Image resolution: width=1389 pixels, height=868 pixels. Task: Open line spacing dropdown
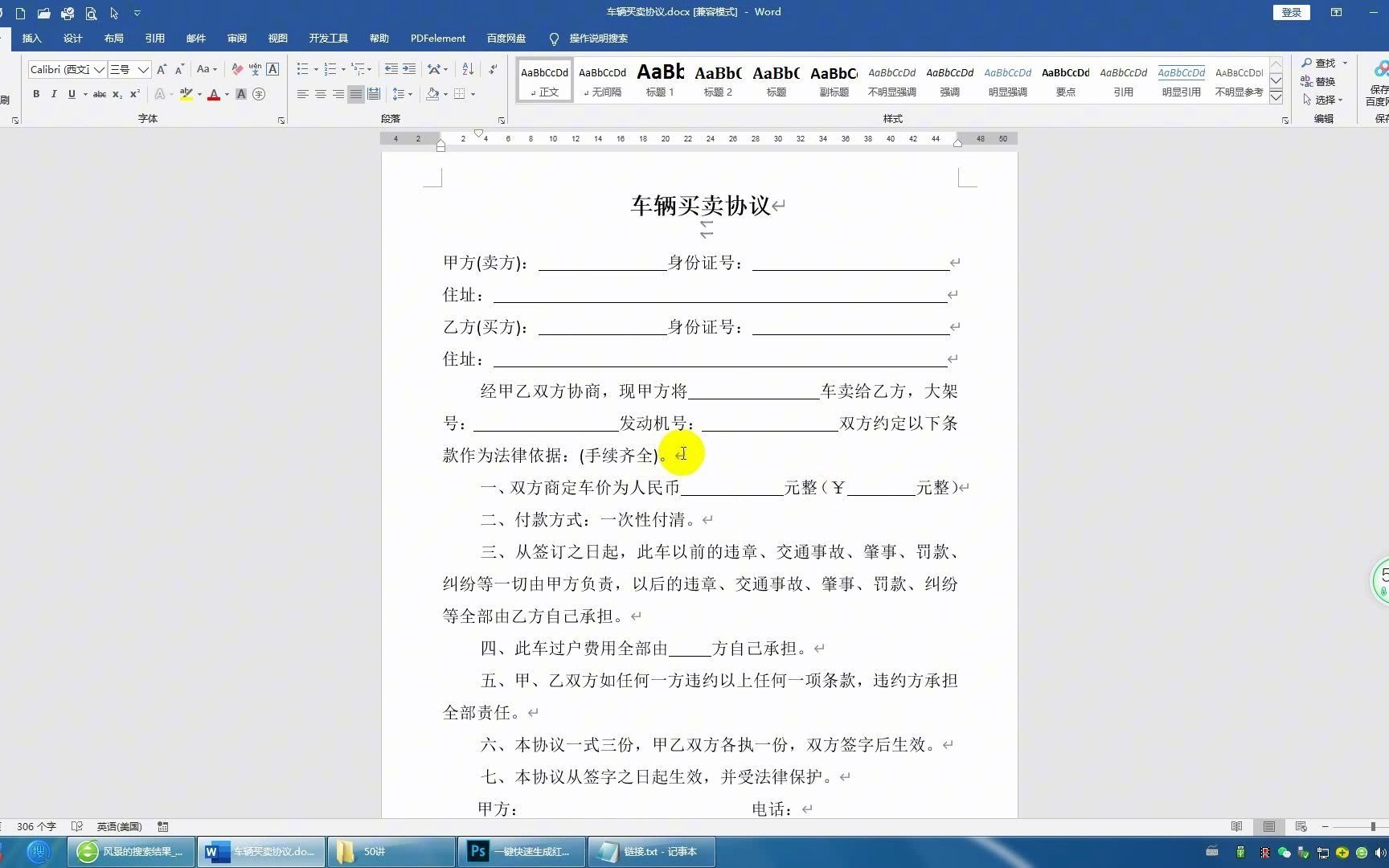402,94
